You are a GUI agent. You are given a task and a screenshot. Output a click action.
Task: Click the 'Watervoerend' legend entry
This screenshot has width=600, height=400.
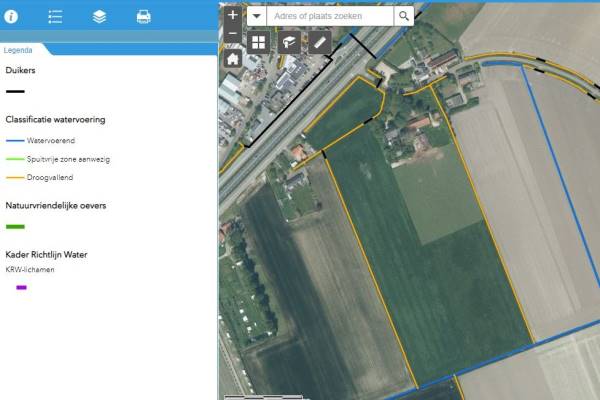[51, 140]
